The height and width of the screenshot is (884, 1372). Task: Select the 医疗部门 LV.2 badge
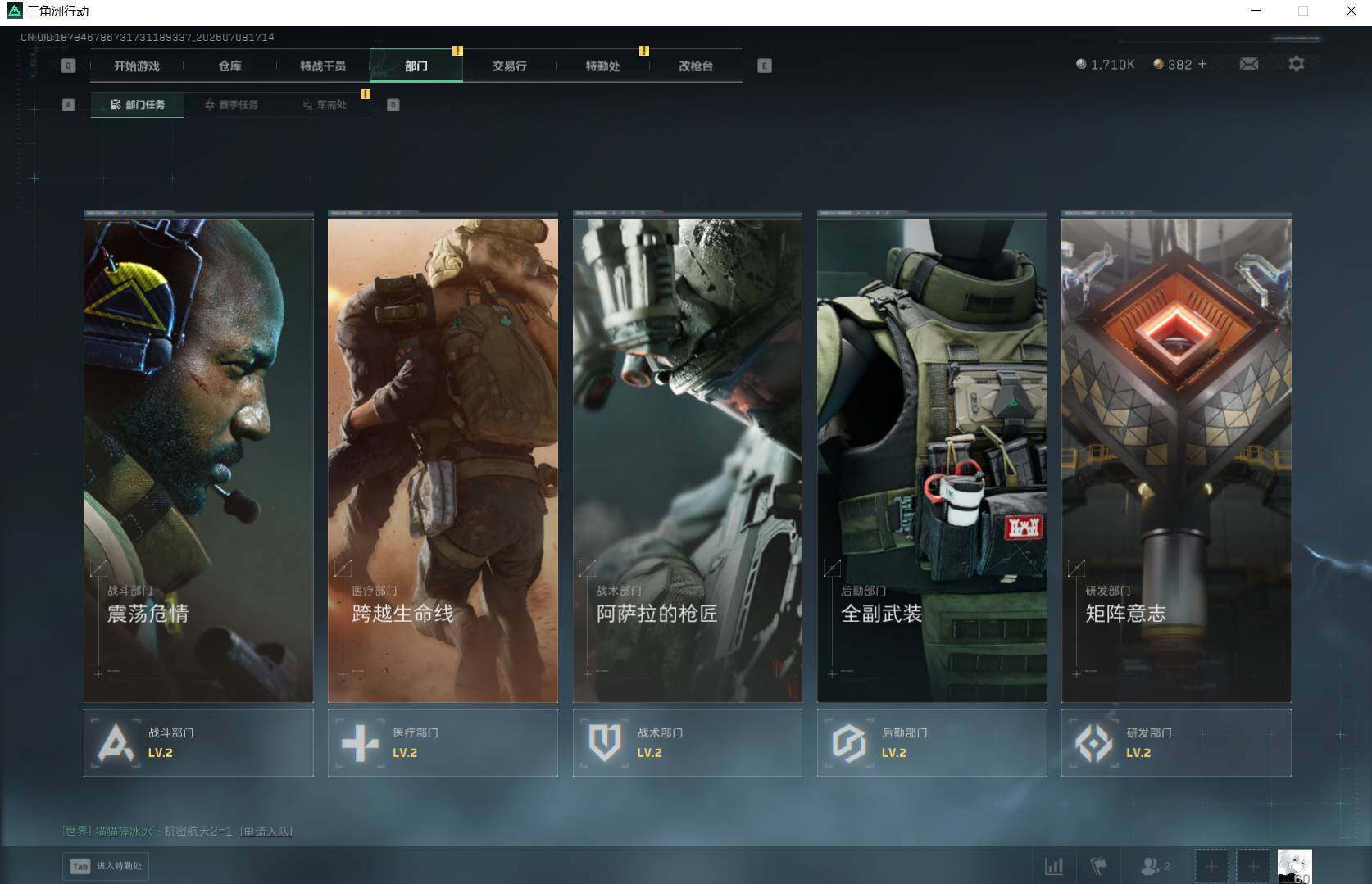coord(443,743)
